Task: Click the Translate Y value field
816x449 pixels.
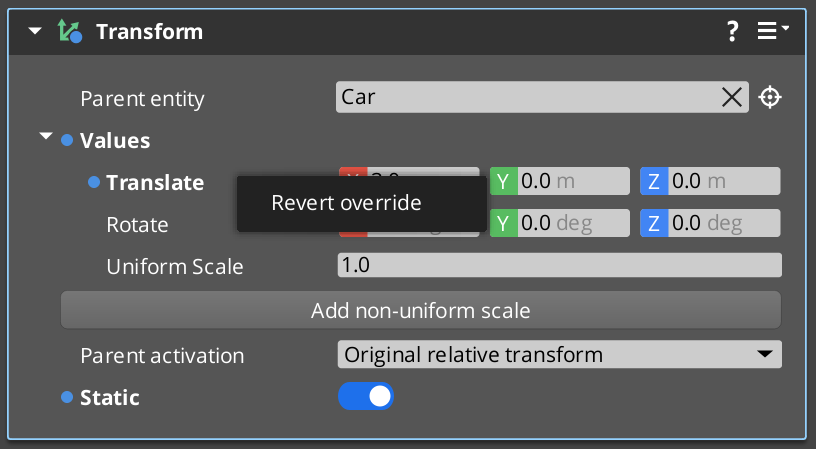Action: click(572, 181)
